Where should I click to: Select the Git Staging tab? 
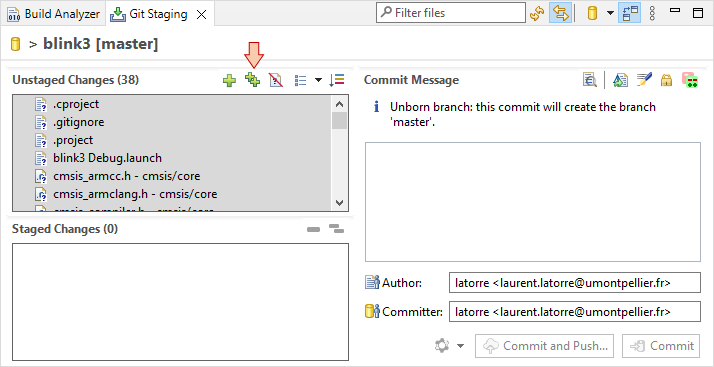coord(159,14)
